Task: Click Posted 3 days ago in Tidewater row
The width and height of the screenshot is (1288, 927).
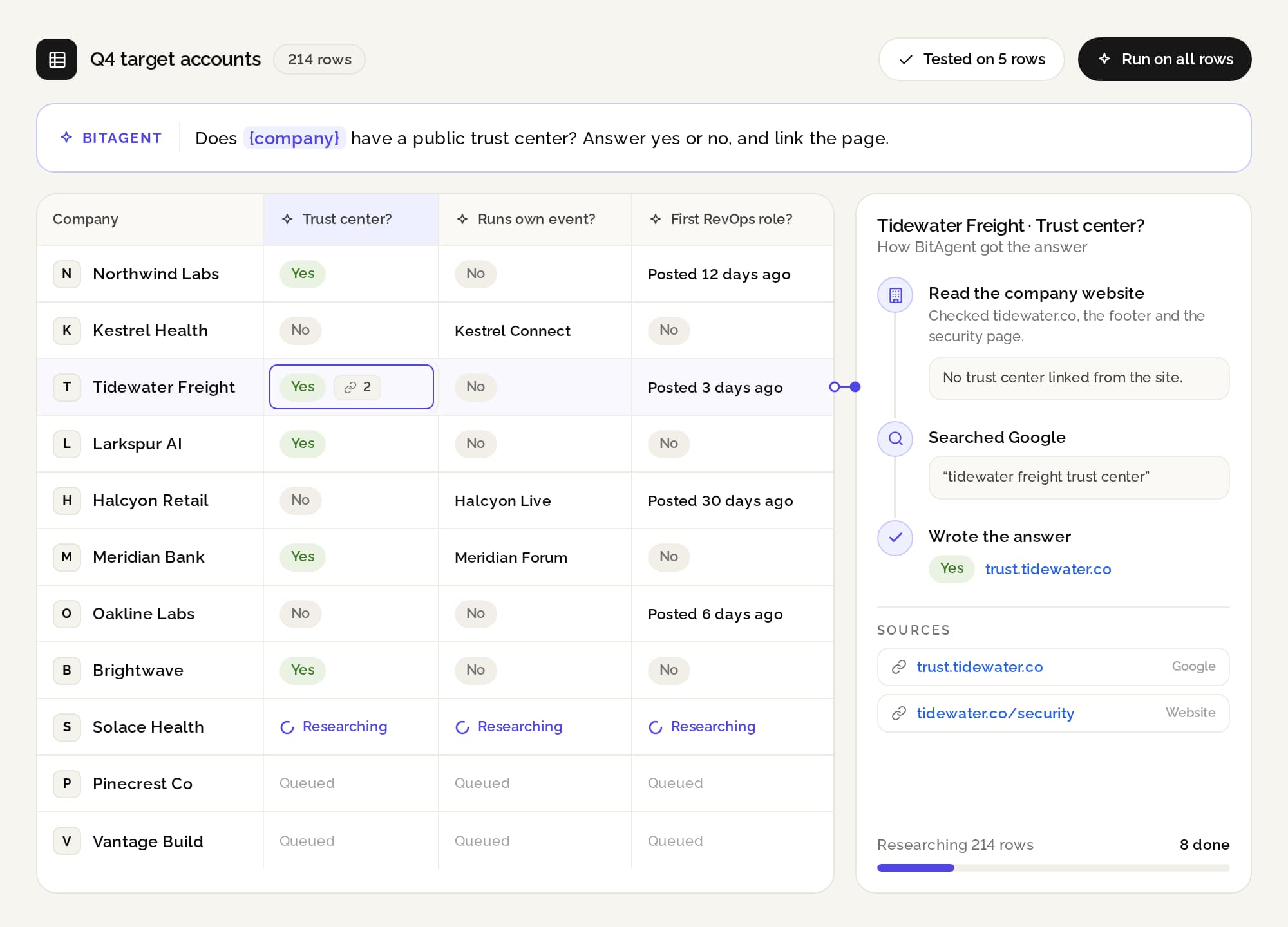Action: (x=715, y=388)
